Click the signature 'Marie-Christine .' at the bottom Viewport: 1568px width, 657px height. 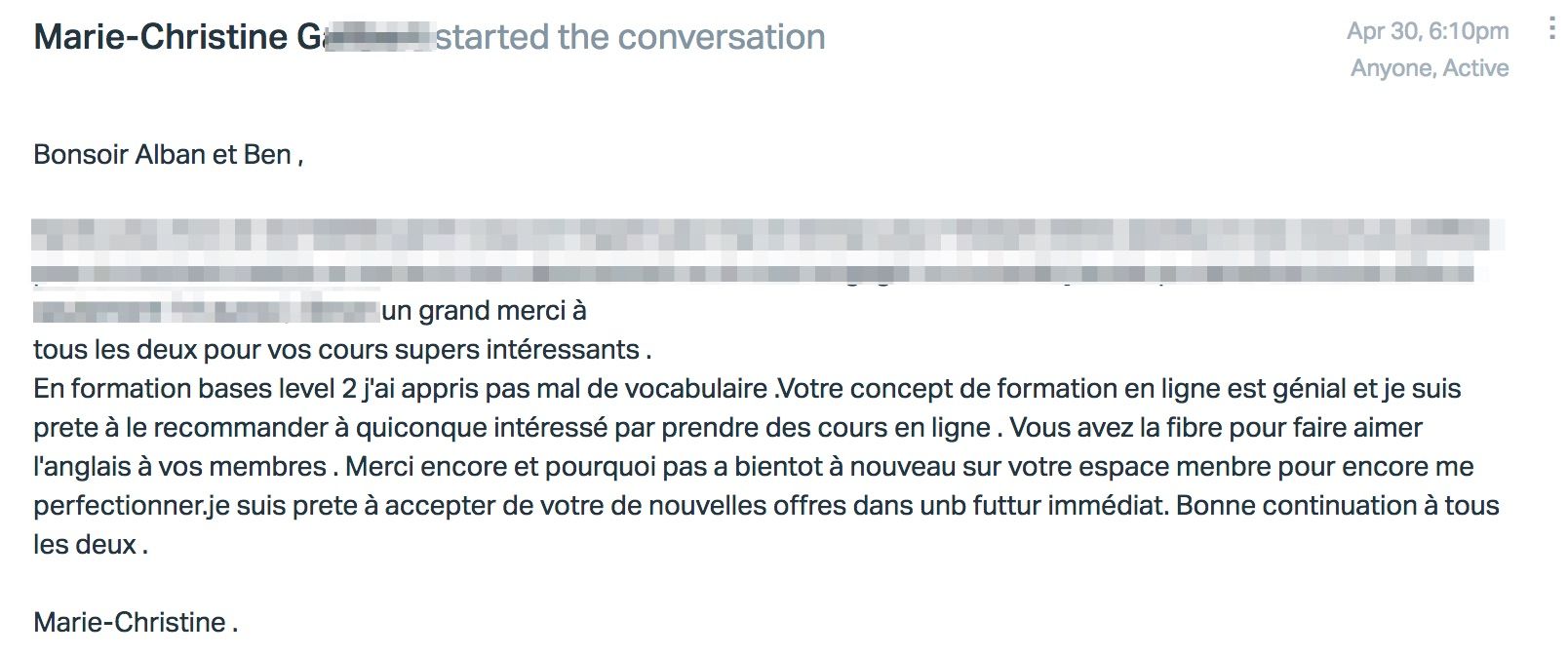pyautogui.click(x=136, y=622)
